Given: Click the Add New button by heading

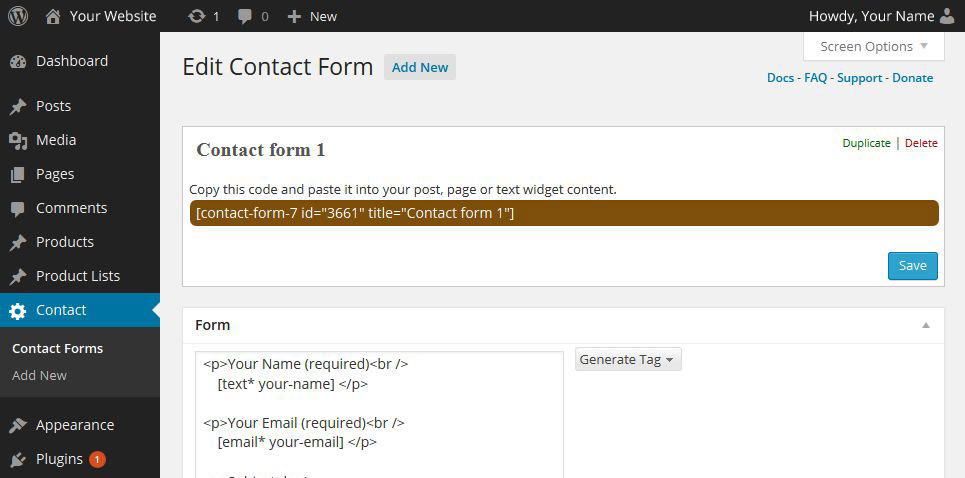Looking at the screenshot, I should click(x=420, y=67).
